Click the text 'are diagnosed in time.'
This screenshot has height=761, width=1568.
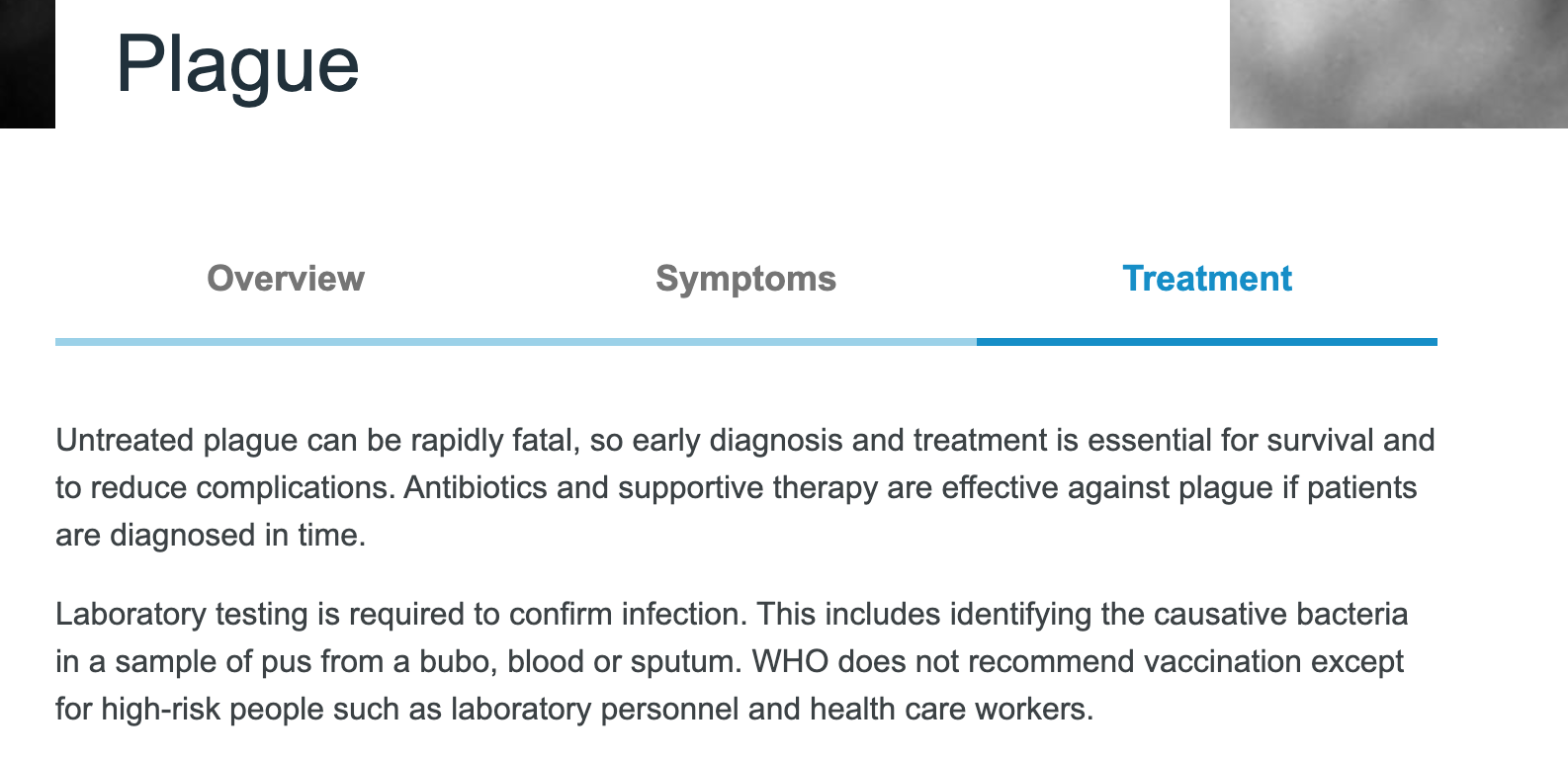tap(211, 535)
